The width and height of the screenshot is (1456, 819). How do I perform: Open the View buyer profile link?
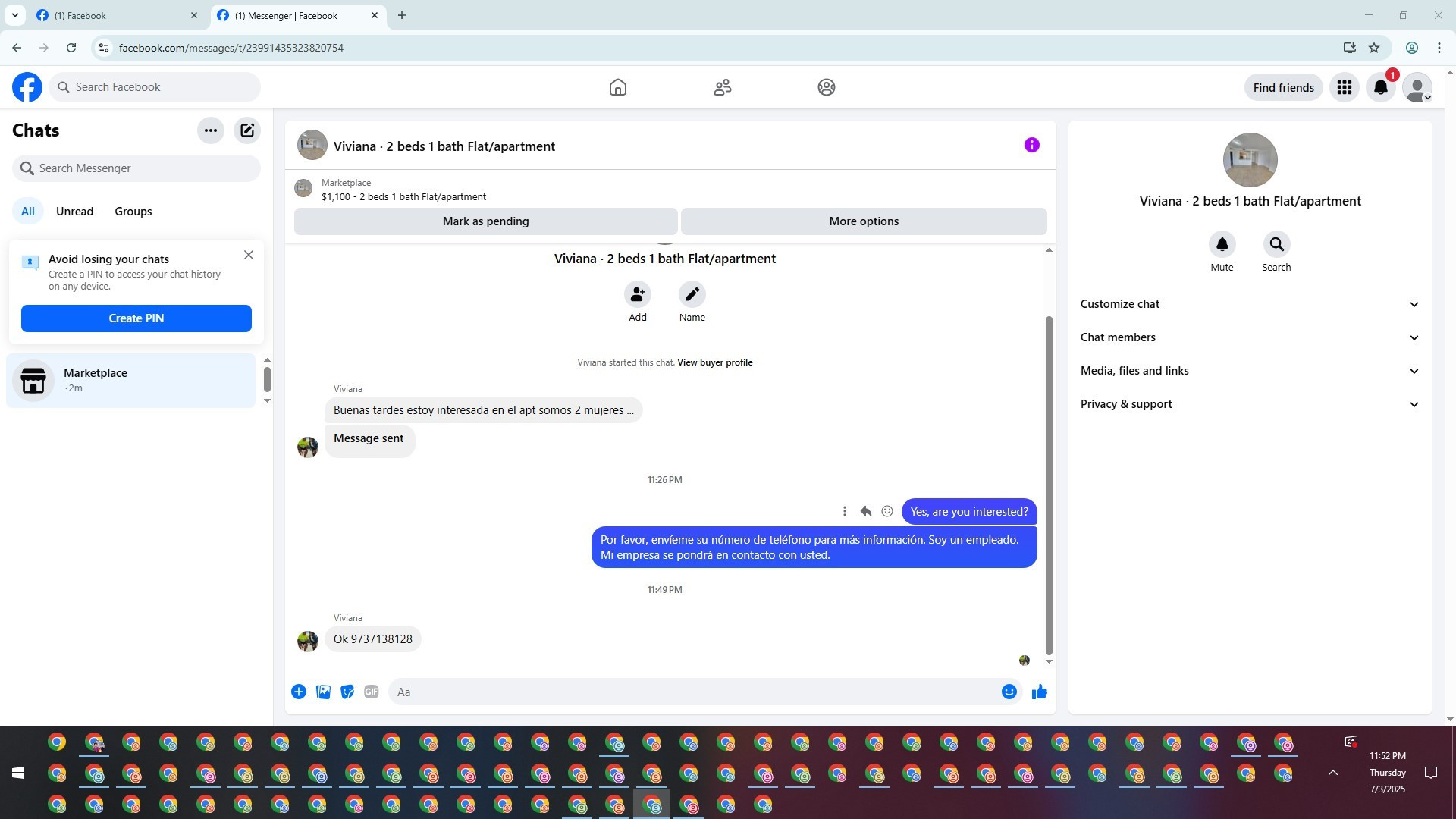[714, 362]
